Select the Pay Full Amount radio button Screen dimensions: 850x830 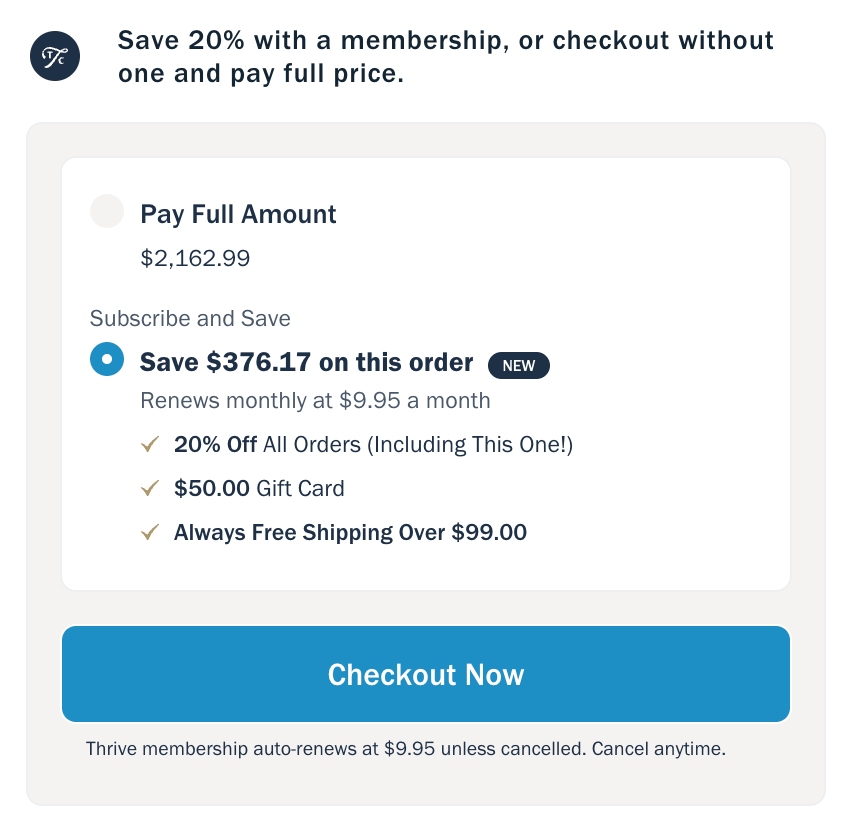[x=107, y=211]
